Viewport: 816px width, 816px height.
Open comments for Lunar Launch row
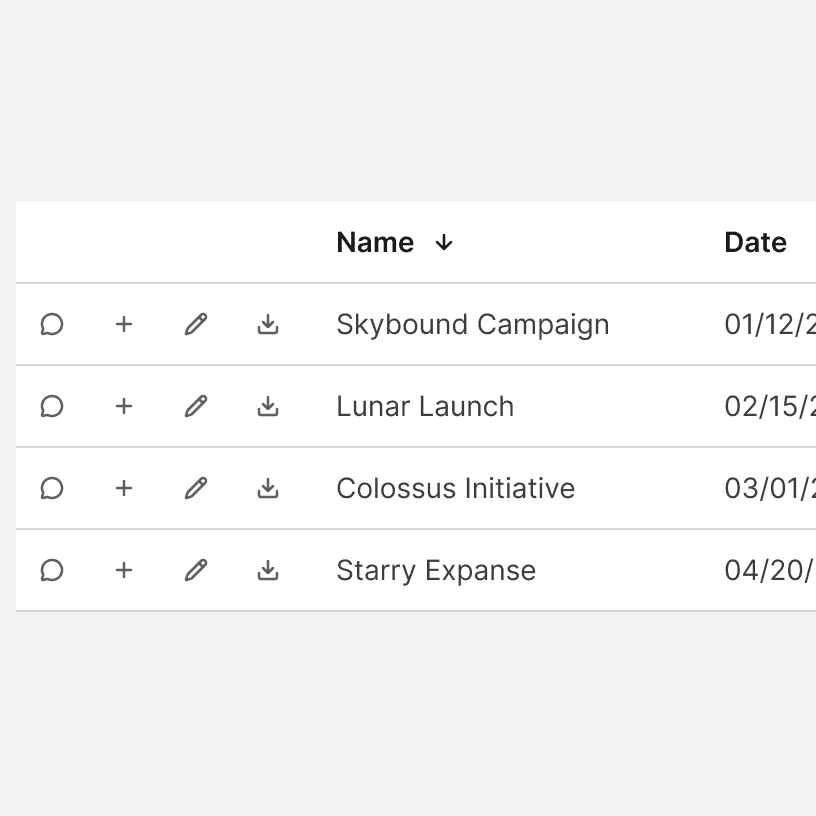click(52, 406)
